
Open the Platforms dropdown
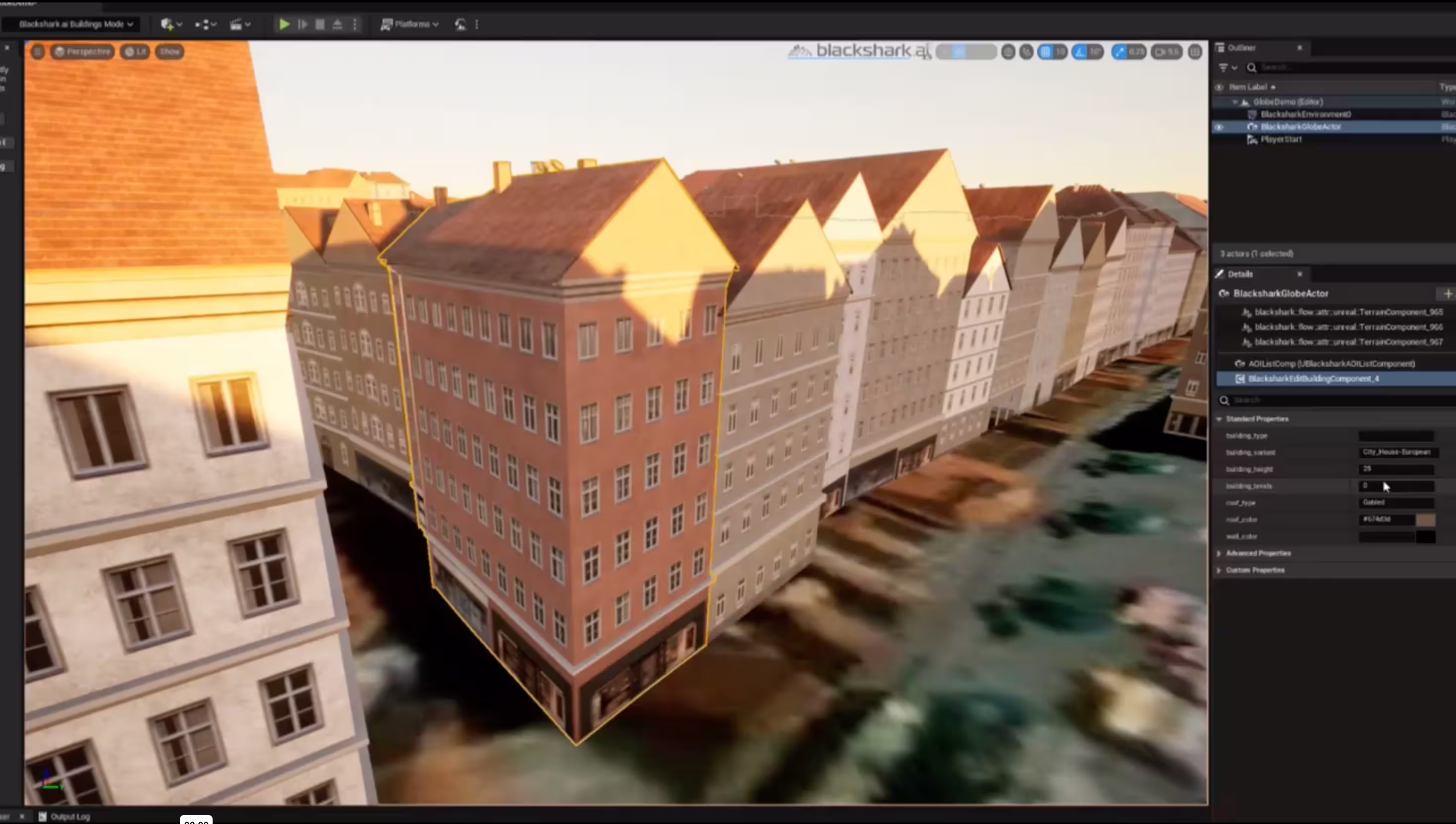click(x=410, y=24)
